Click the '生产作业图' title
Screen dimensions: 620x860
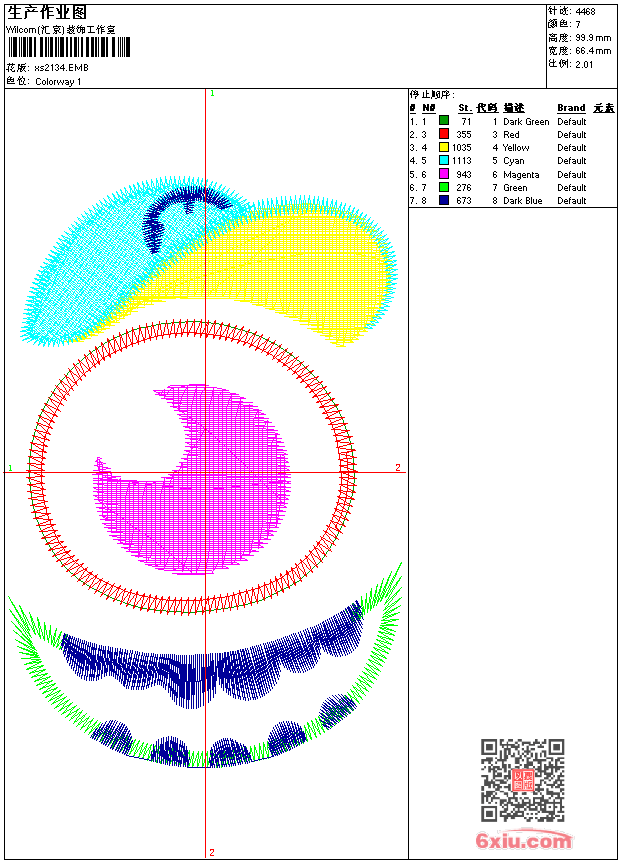pos(46,12)
